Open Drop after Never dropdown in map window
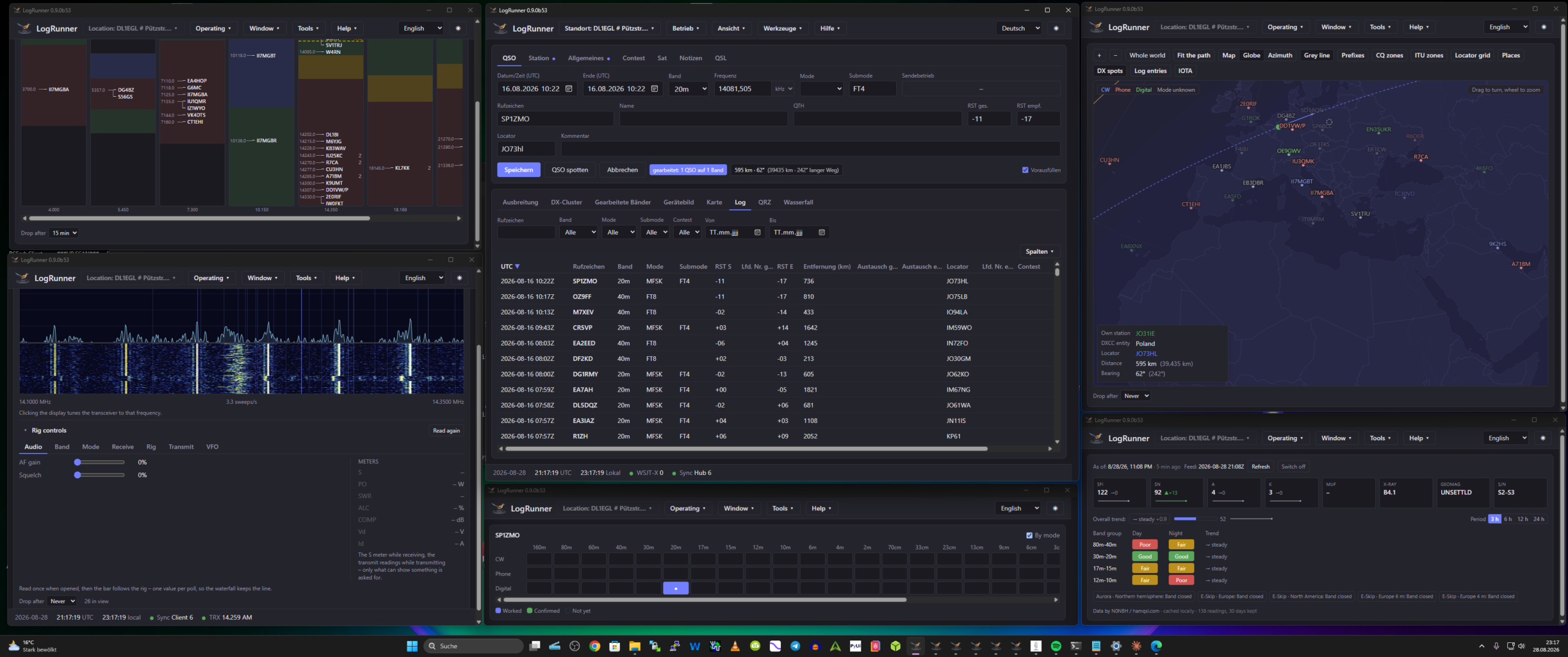1568x657 pixels. (1136, 396)
